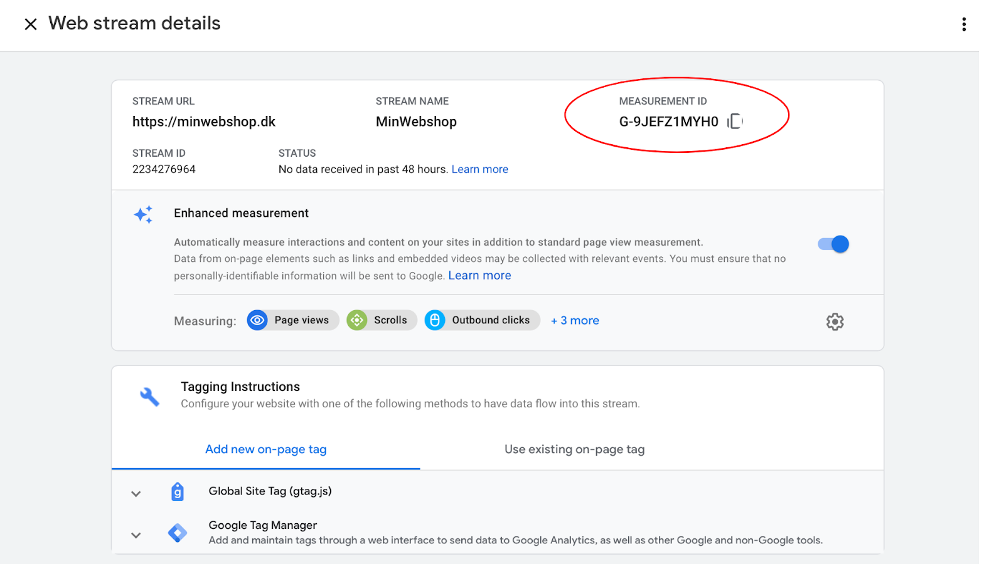Click the No data received status text
Viewport: 1004px width, 564px height.
(x=362, y=169)
